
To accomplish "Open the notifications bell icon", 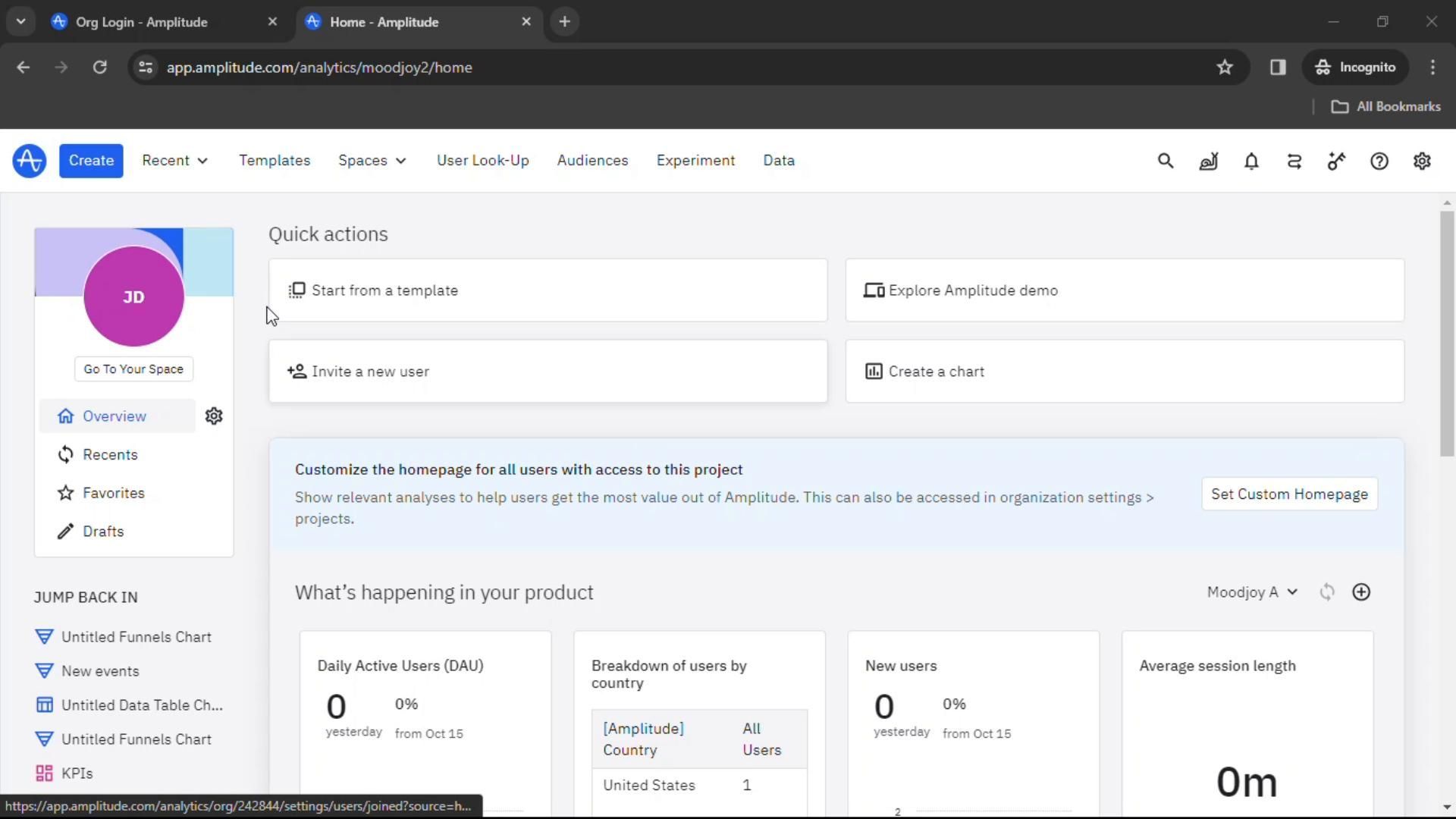I will pos(1251,161).
